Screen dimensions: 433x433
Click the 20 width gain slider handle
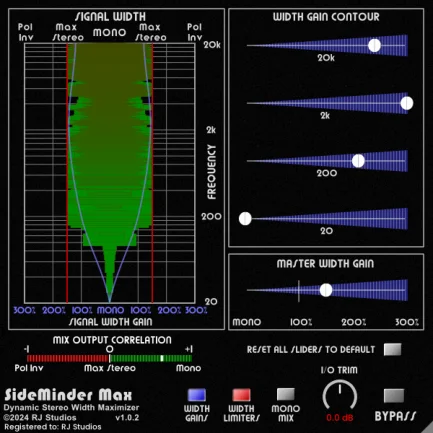[245, 219]
